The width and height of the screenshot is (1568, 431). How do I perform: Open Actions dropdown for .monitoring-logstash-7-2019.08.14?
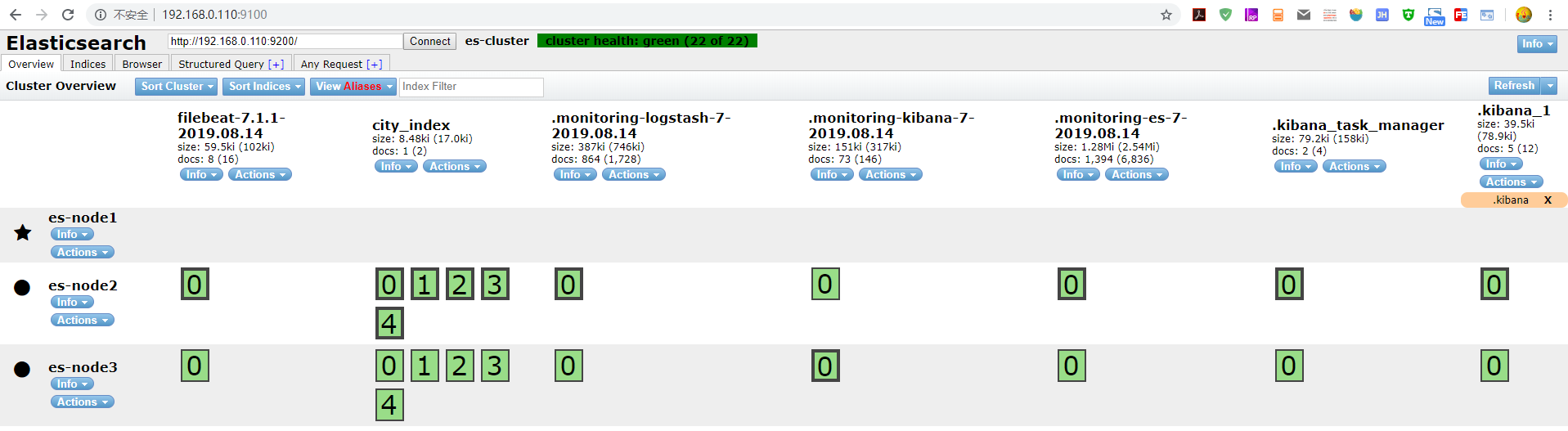point(634,175)
